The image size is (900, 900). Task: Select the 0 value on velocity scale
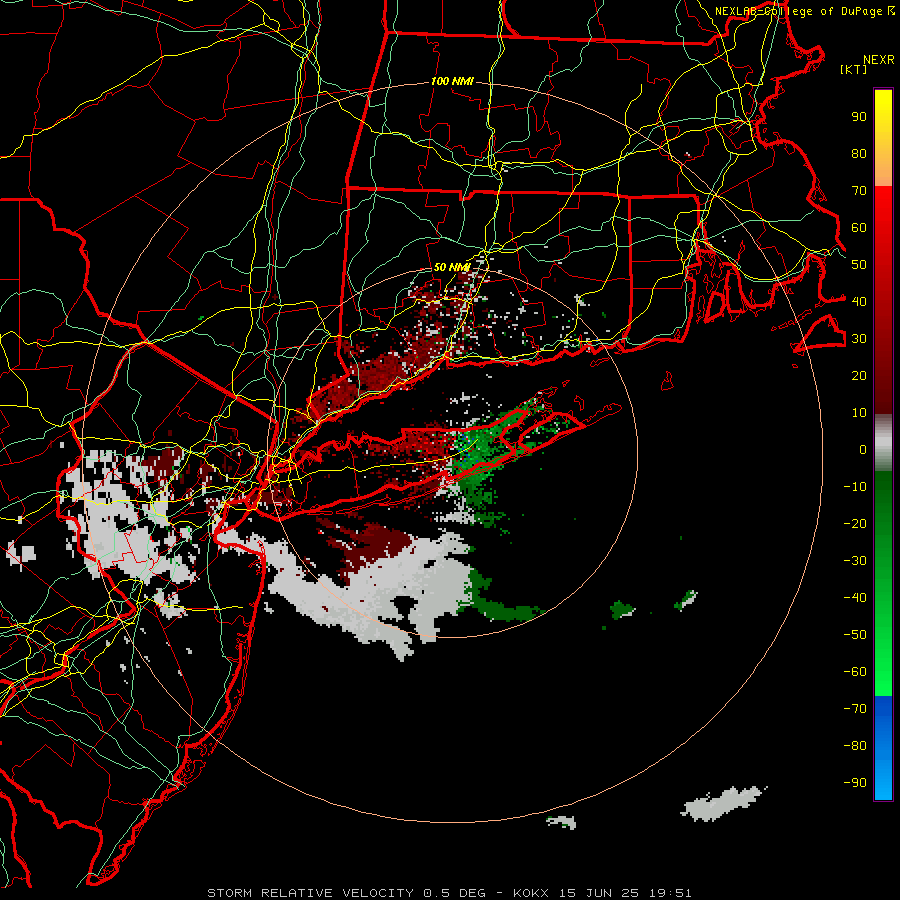[863, 450]
